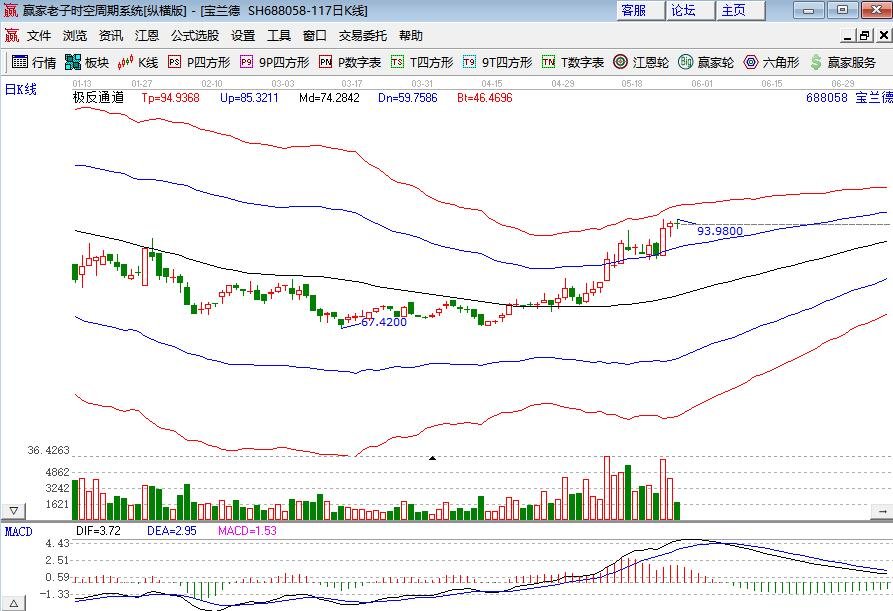Click the Md=74.2842 value
This screenshot has height=611, width=893.
(329, 98)
